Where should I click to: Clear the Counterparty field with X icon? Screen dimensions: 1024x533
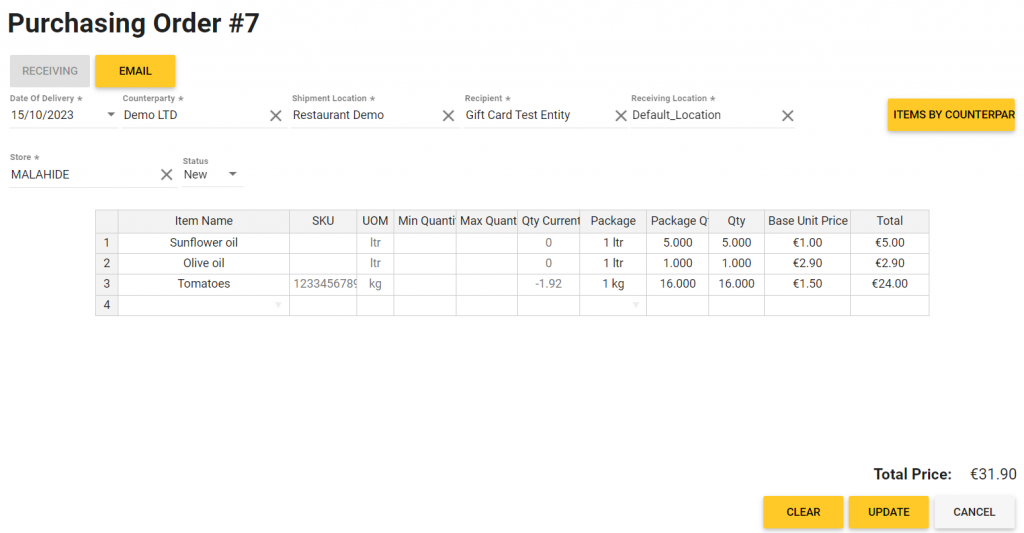point(276,116)
